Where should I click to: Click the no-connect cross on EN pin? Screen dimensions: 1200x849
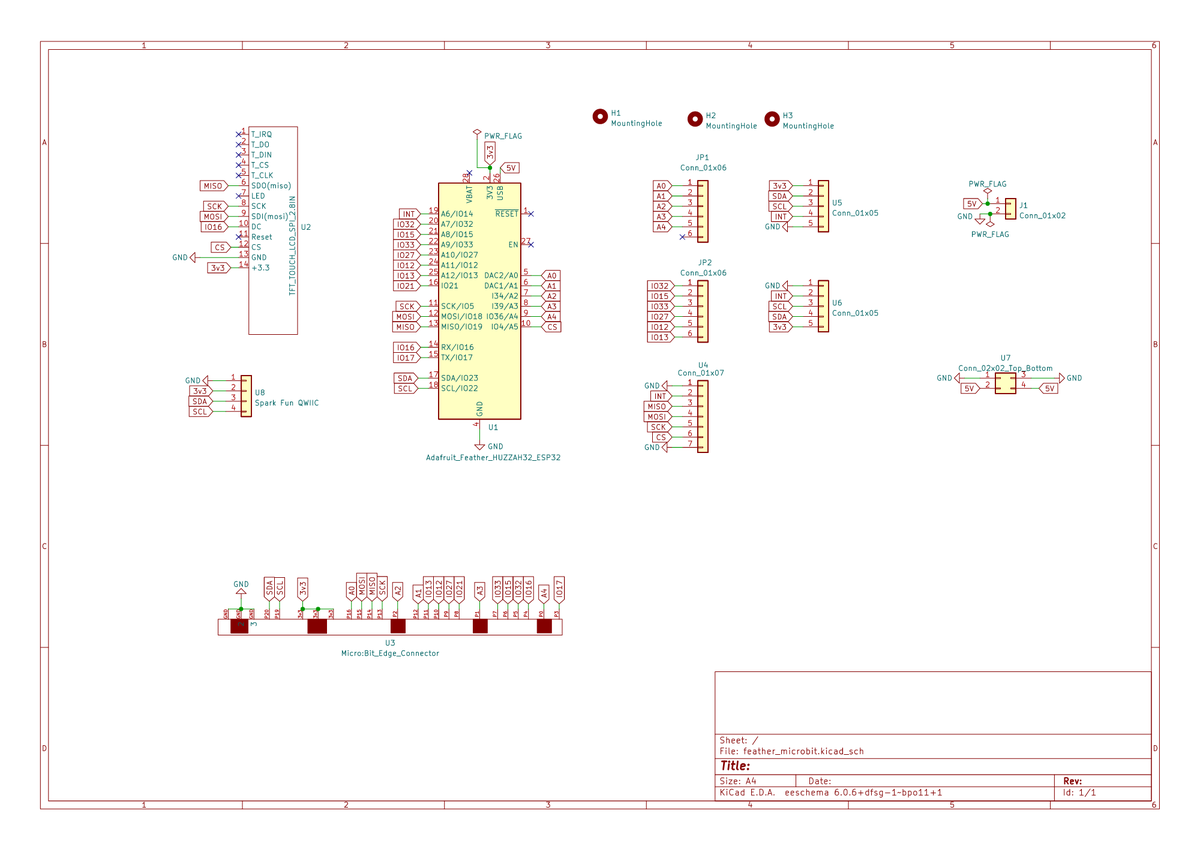(530, 244)
